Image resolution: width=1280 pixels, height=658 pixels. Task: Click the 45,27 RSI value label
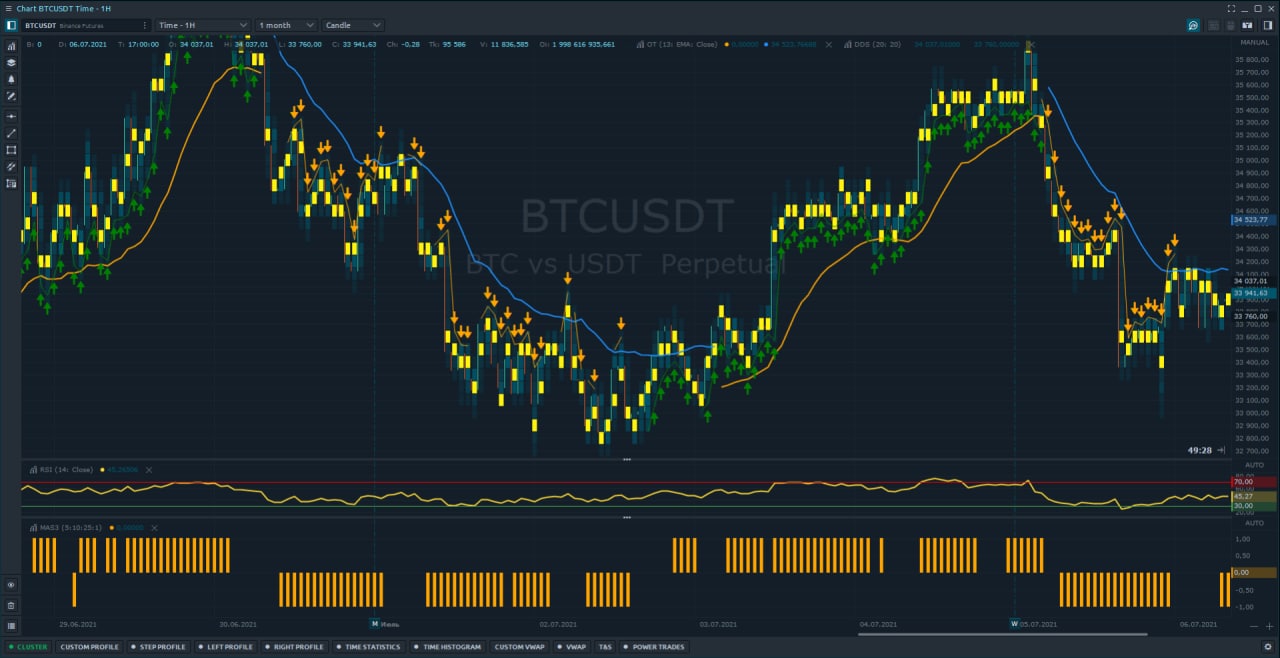coord(1254,496)
